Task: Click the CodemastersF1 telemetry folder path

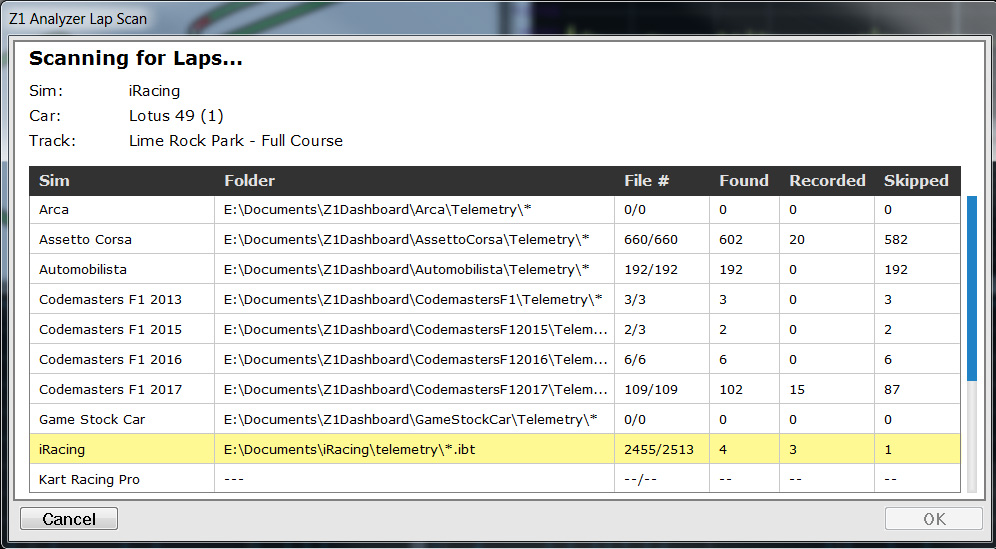Action: 413,299
